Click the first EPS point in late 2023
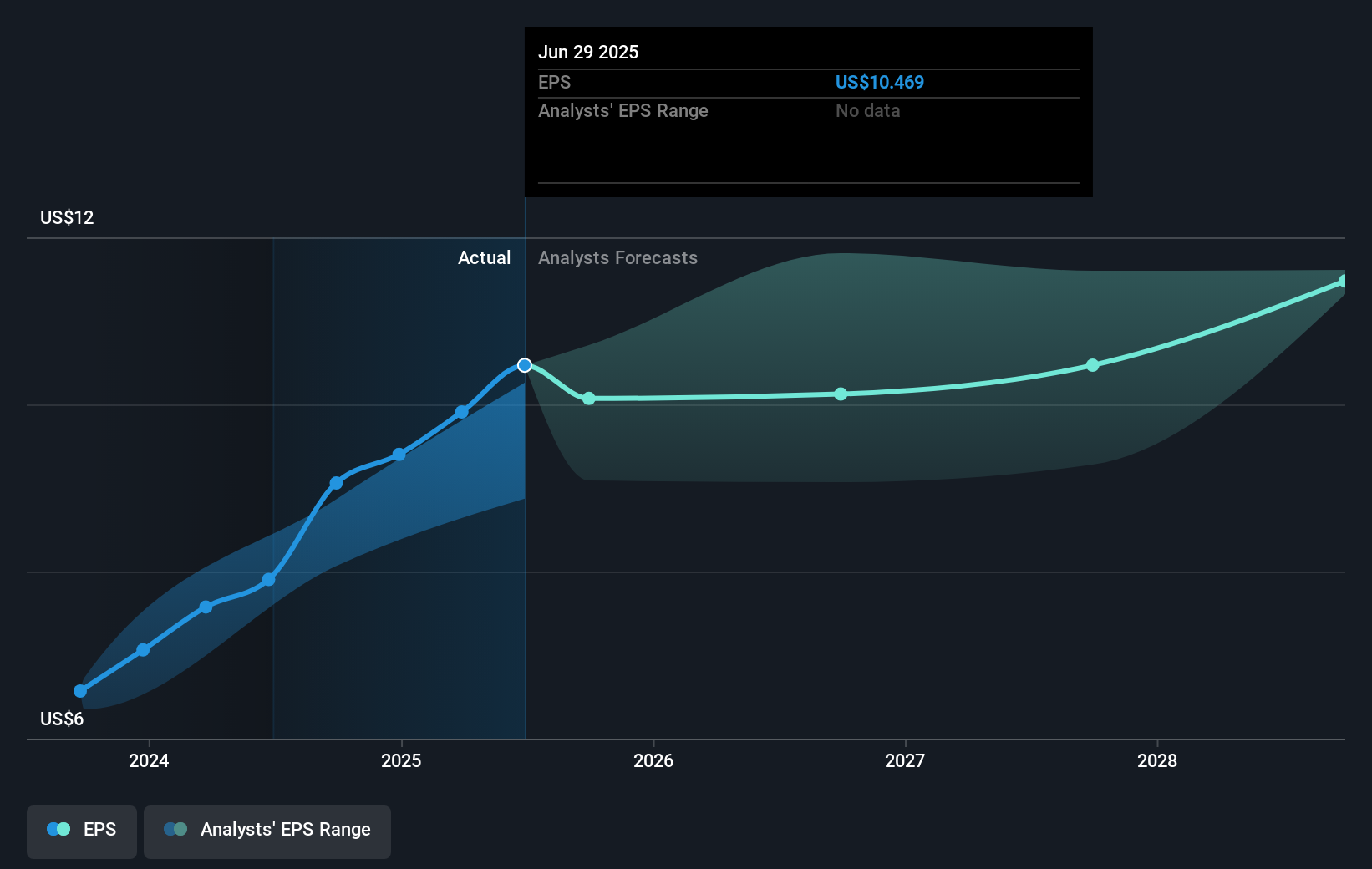 coord(80,691)
